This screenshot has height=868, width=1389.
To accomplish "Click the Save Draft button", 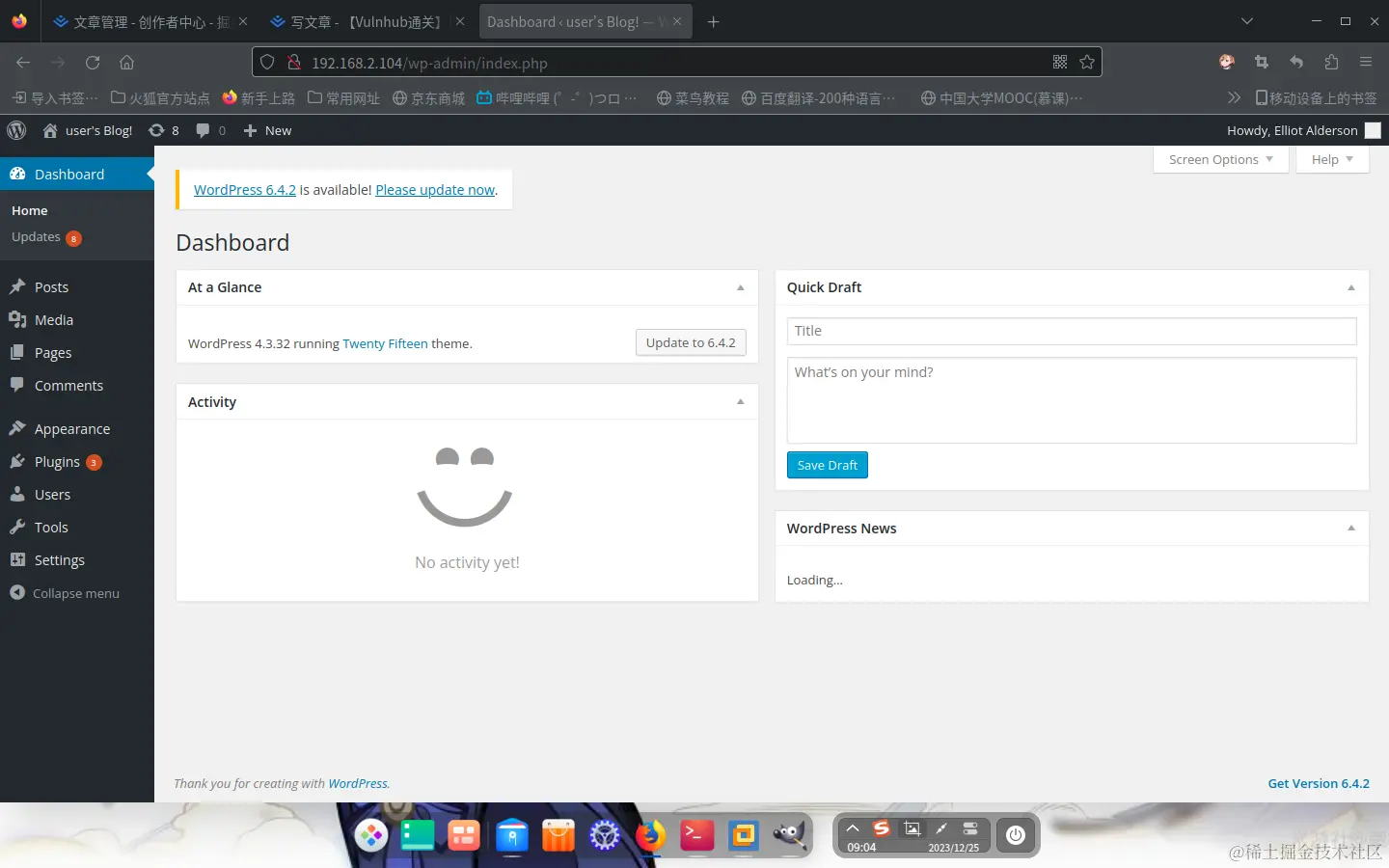I will pos(828,465).
